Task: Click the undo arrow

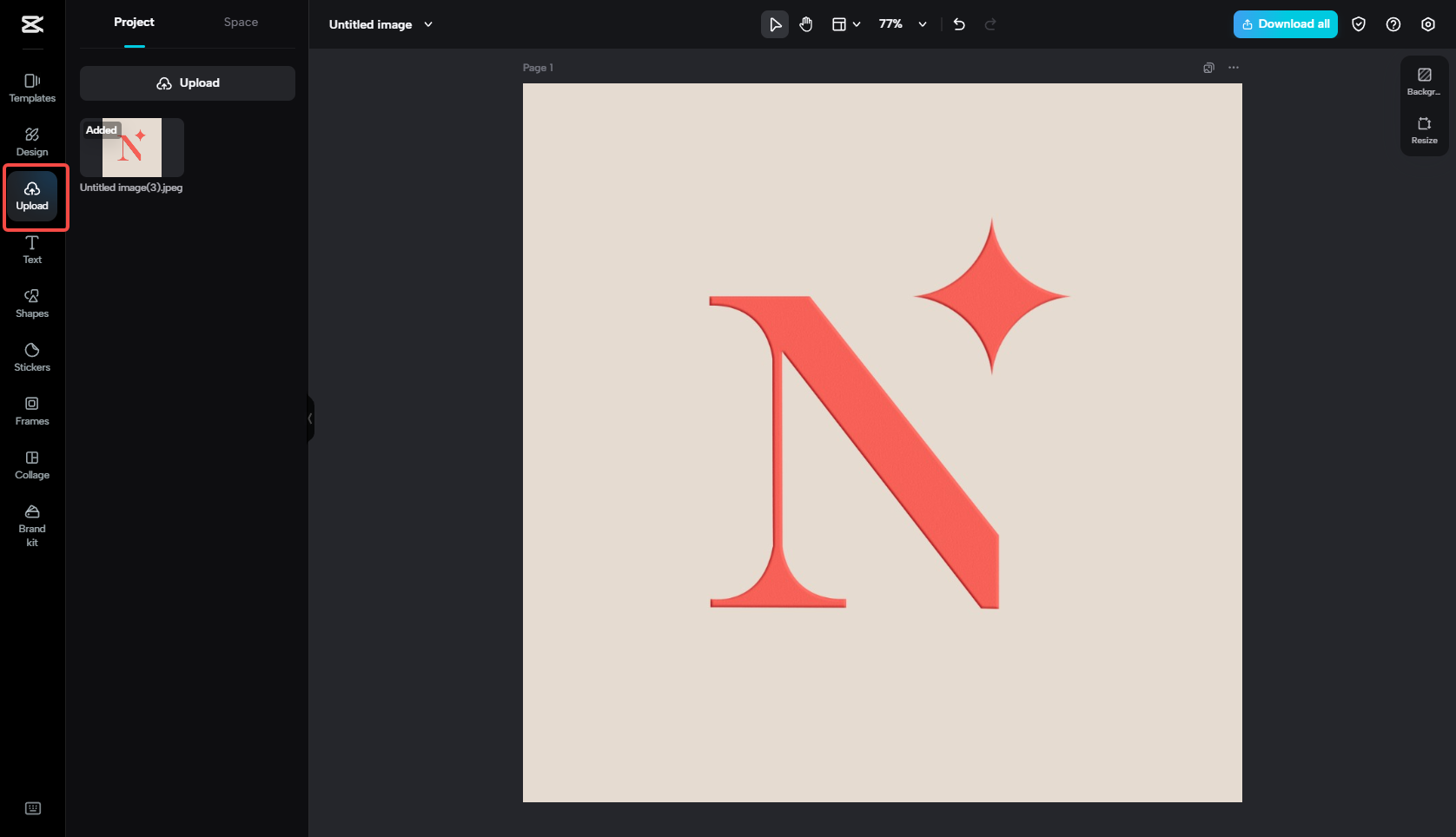Action: tap(959, 24)
